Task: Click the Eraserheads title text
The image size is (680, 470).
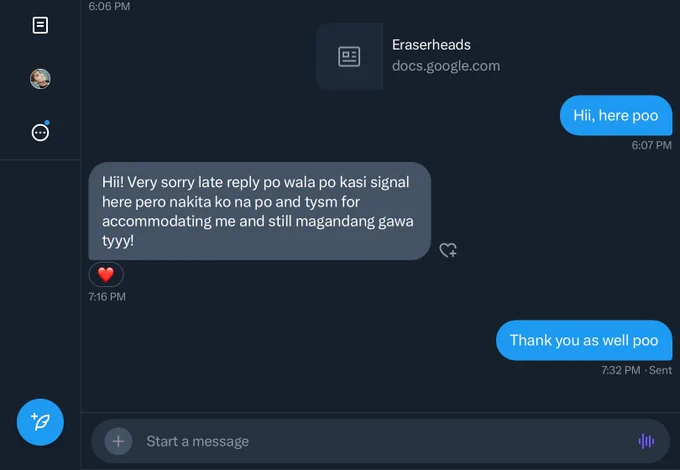Action: [431, 45]
